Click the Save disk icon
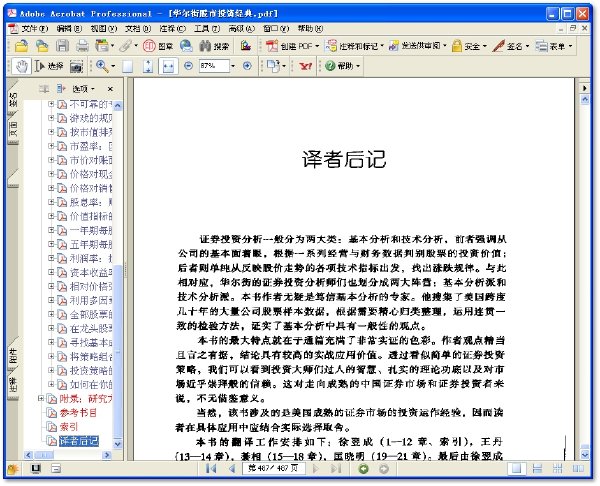This screenshot has height=486, width=600. tap(62, 46)
